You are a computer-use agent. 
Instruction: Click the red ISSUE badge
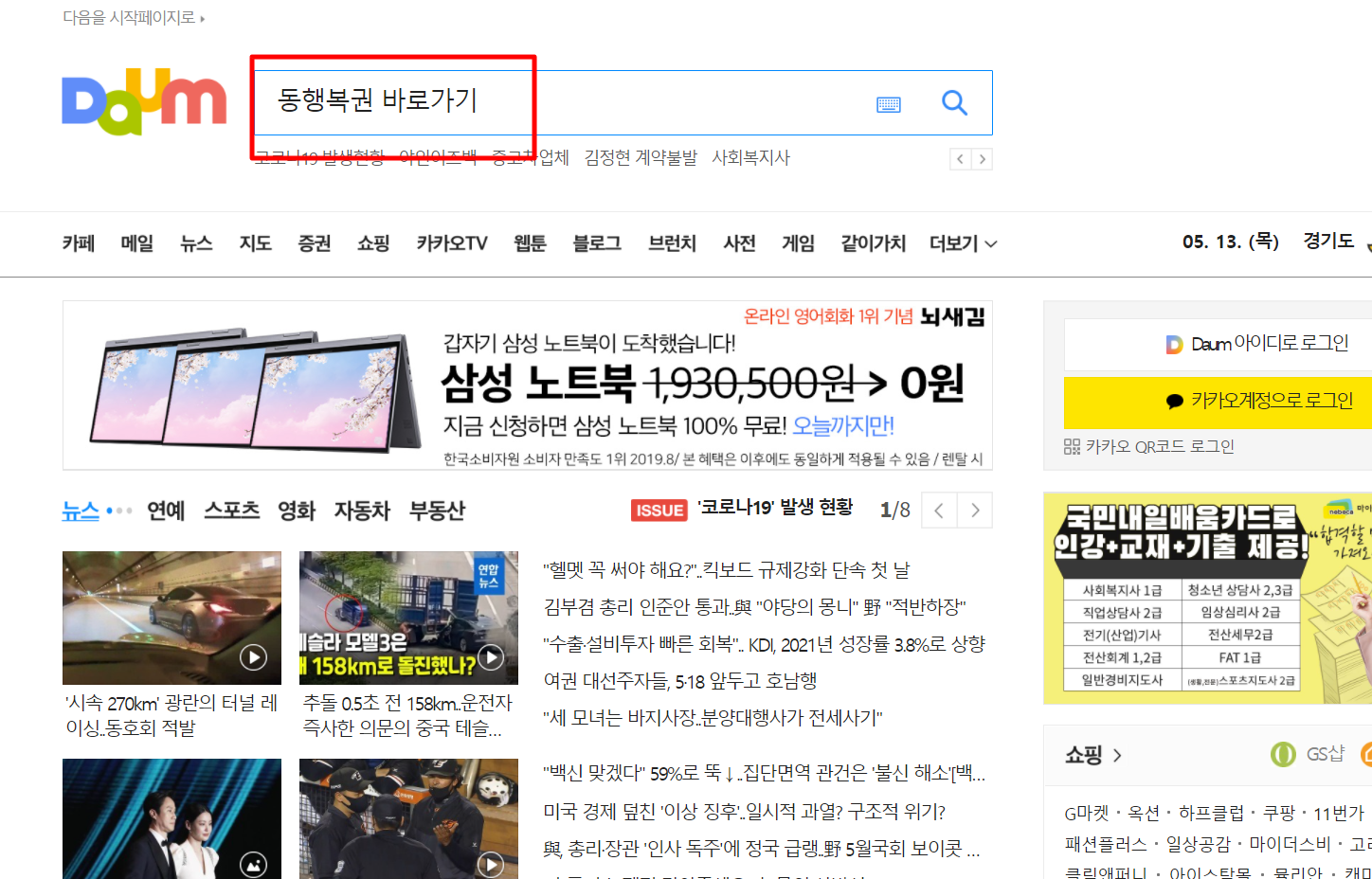(x=659, y=511)
